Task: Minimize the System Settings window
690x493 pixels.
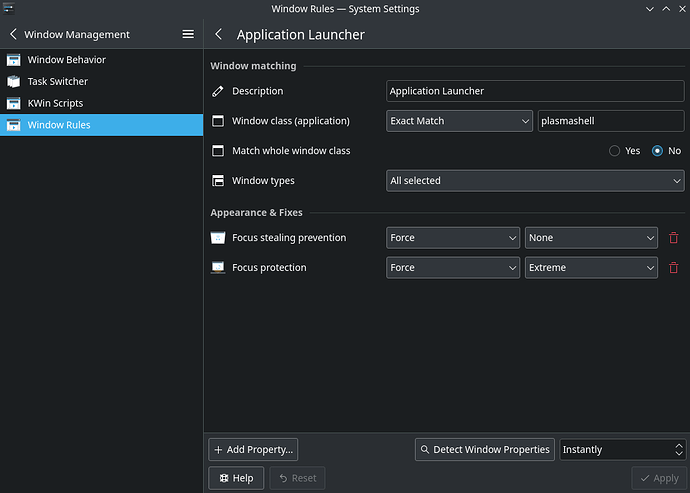Action: [650, 9]
